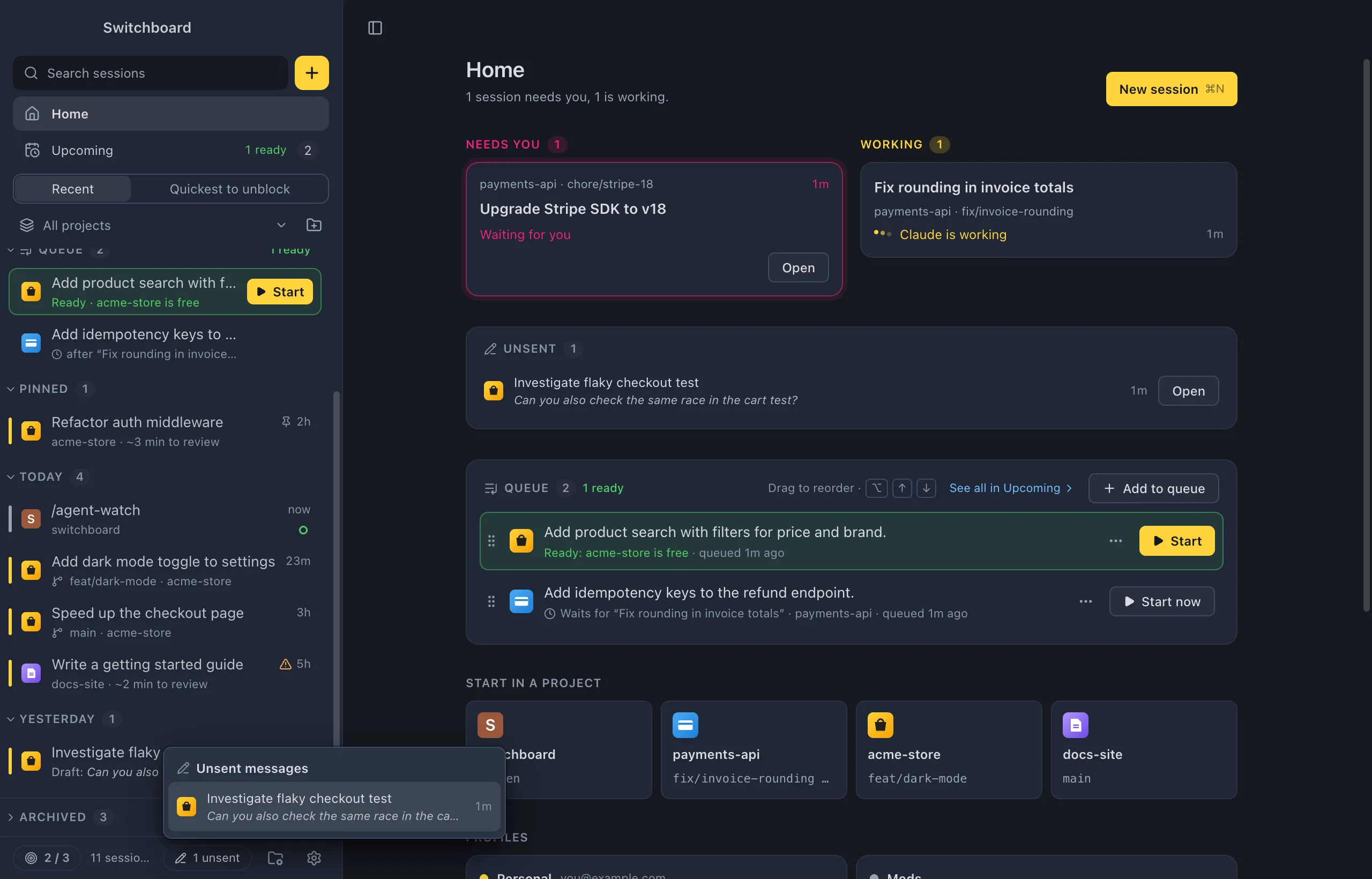
Task: Open the 1 unsent footer chip
Action: (x=207, y=858)
